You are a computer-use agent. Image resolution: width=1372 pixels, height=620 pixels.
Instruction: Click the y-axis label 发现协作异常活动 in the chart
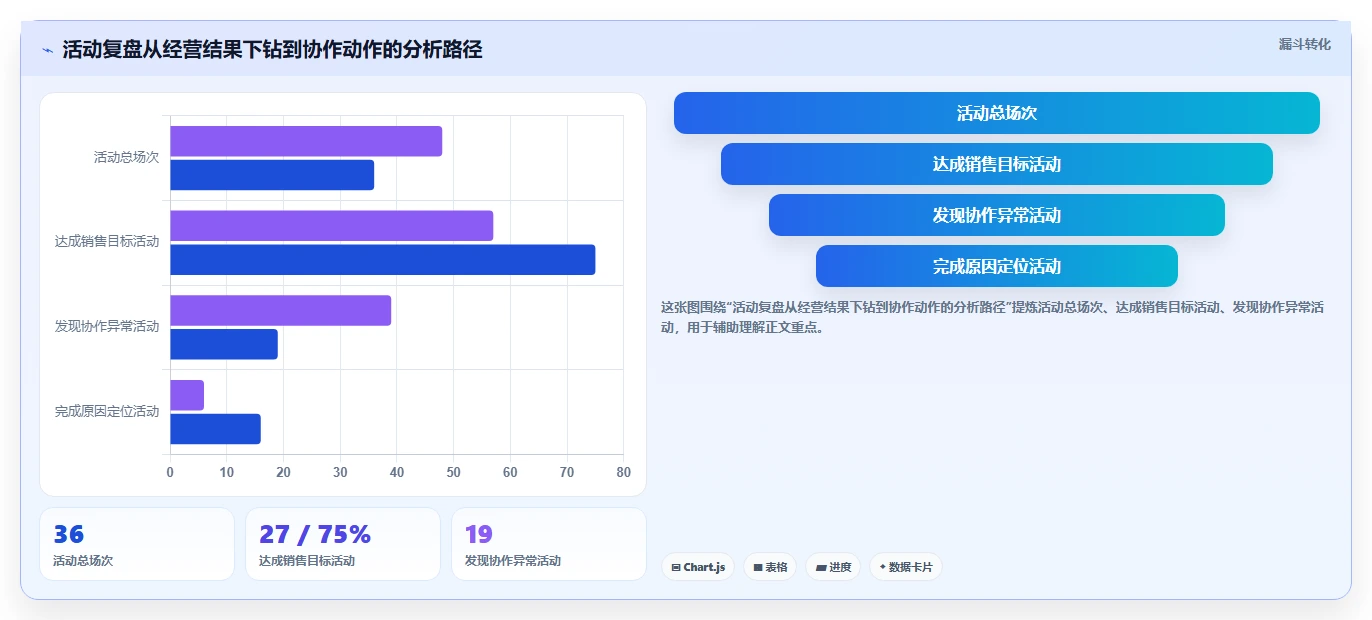(107, 327)
